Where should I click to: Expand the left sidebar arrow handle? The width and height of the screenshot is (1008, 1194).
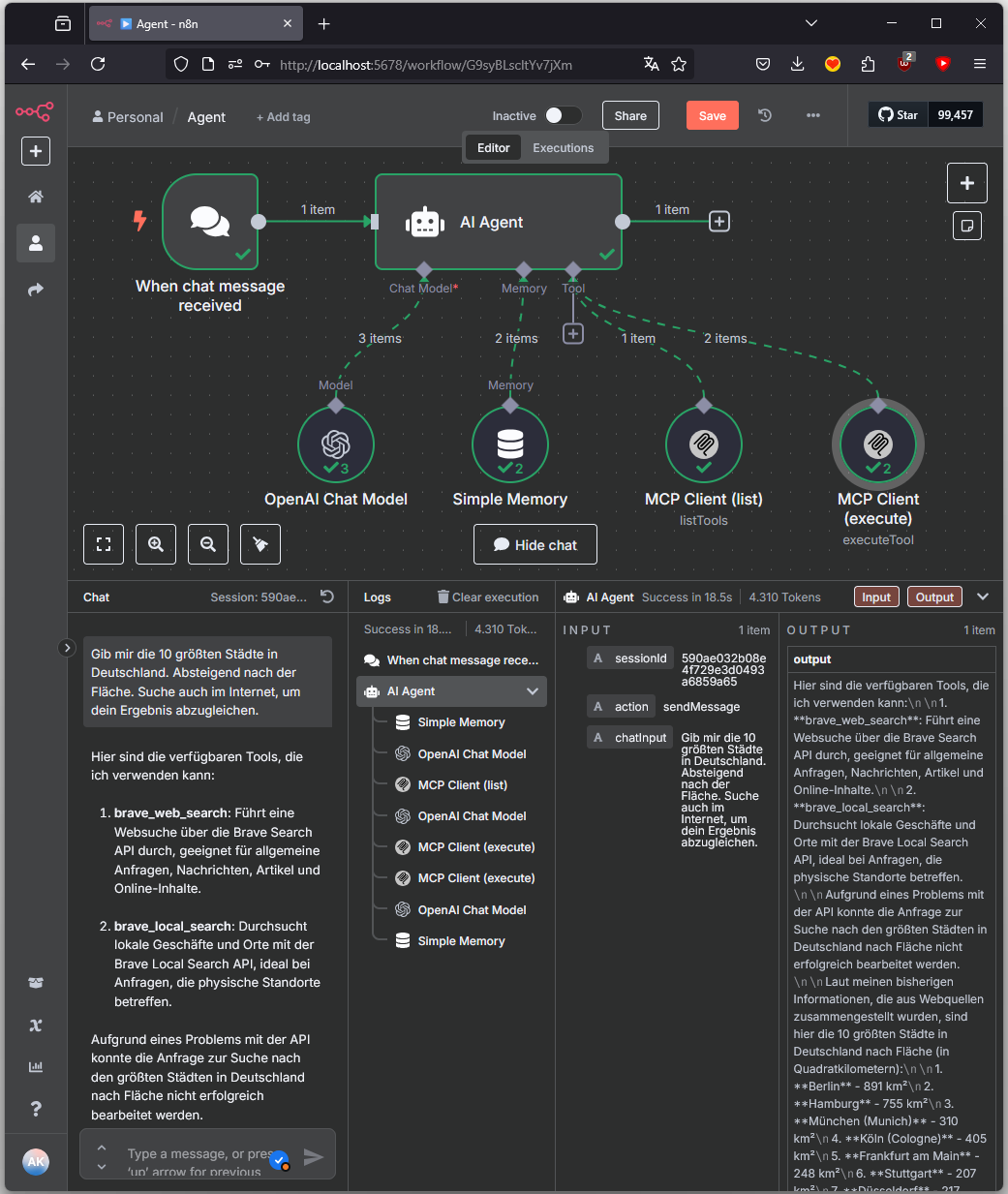pos(67,648)
